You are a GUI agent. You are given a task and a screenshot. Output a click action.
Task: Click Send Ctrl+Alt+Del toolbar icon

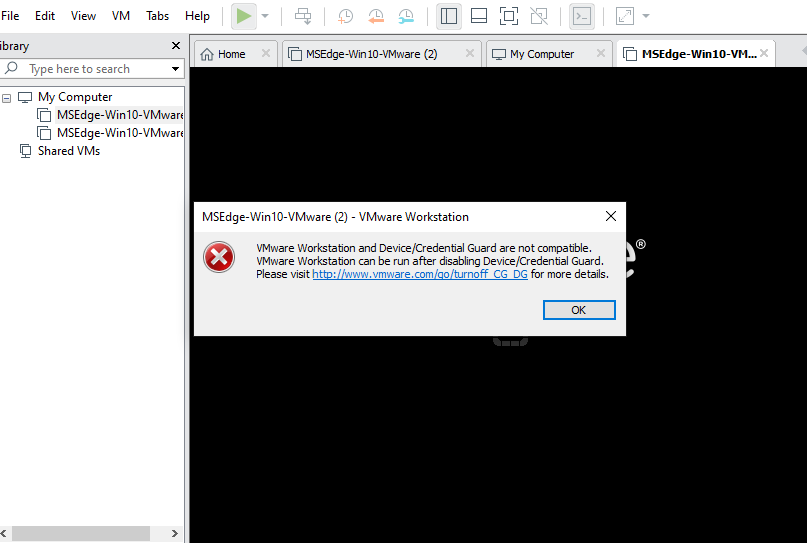pyautogui.click(x=303, y=16)
